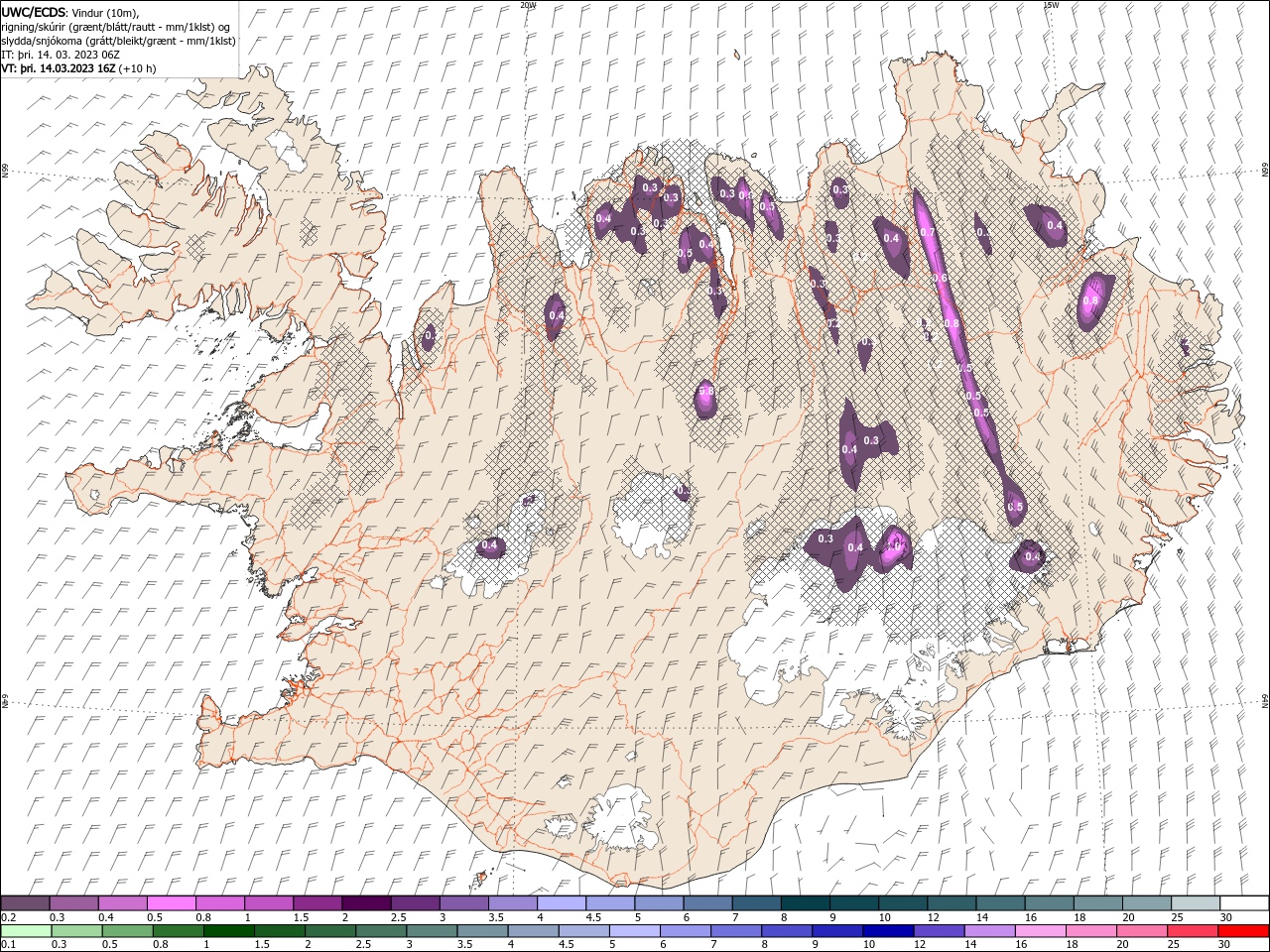The width and height of the screenshot is (1270, 952).
Task: Click the bold UWC/ECDS title text
Action: [x=34, y=11]
